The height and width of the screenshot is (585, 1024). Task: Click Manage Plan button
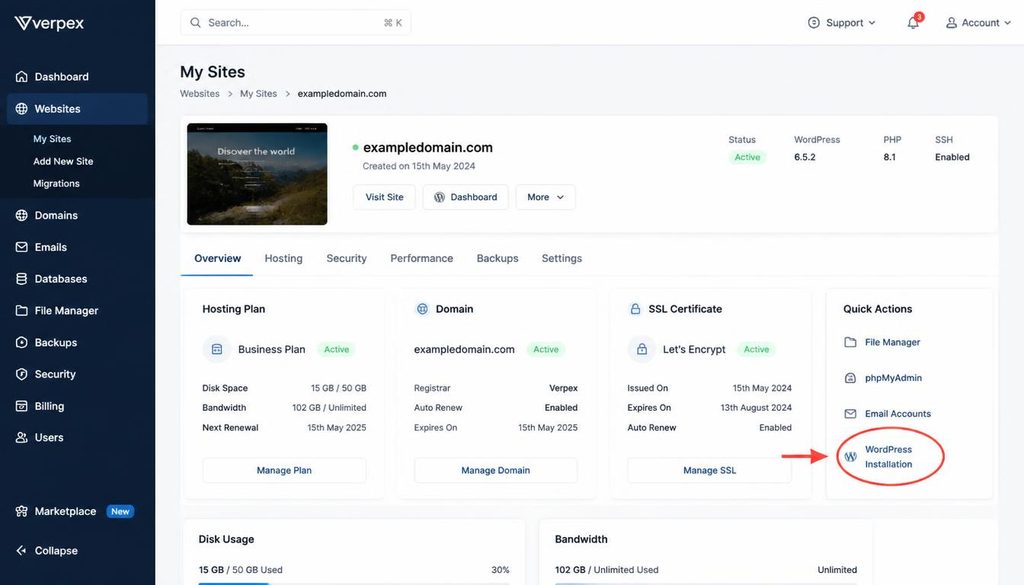click(284, 470)
